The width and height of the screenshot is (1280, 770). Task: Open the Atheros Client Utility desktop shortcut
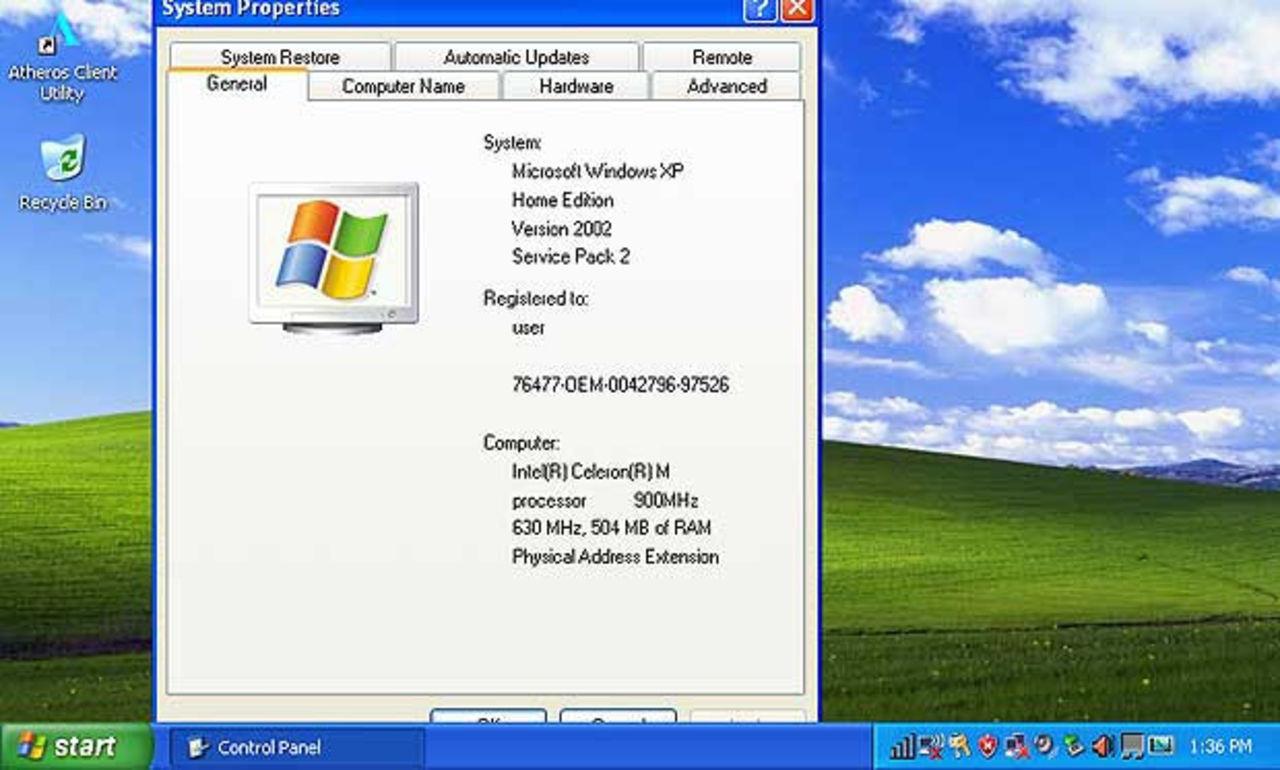(63, 56)
